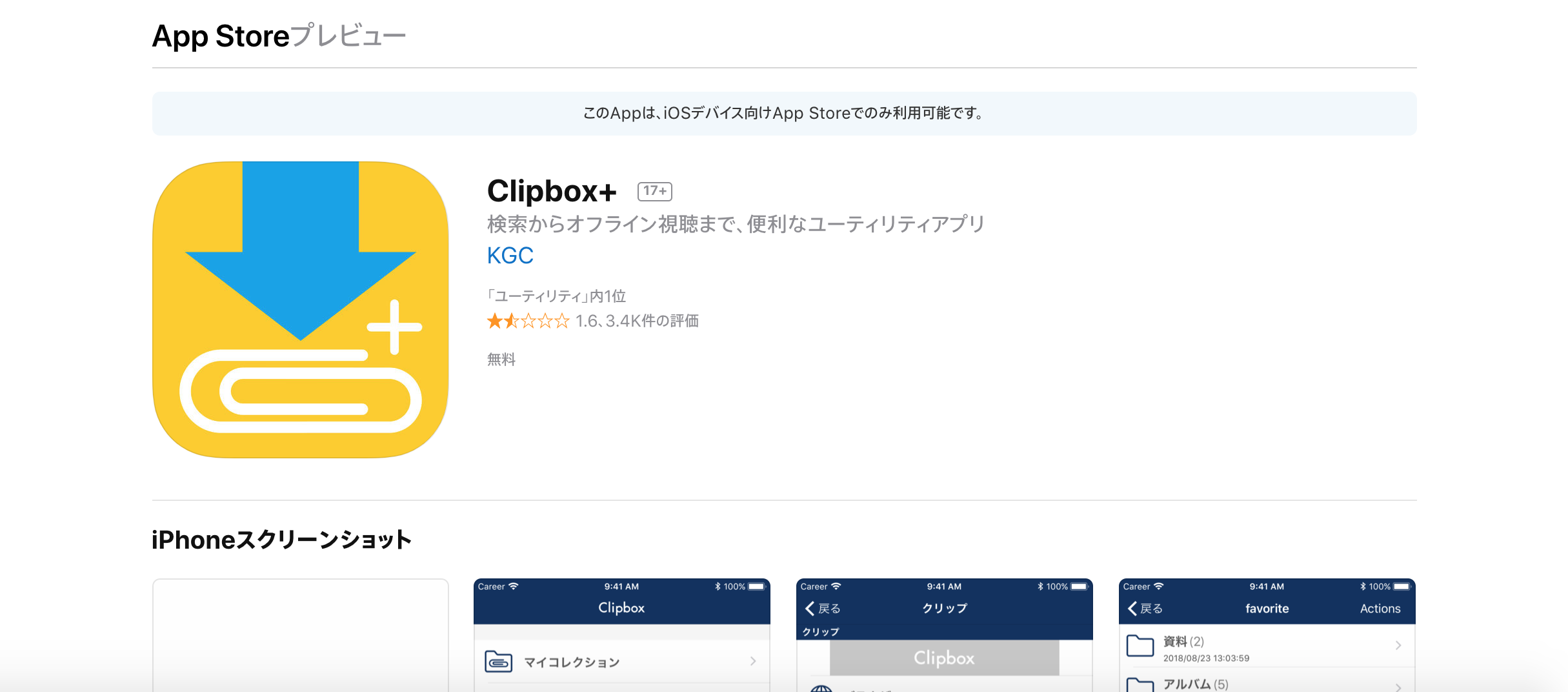The width and height of the screenshot is (1568, 692).
Task: Click the Clipbox+ app icon
Action: click(x=301, y=310)
